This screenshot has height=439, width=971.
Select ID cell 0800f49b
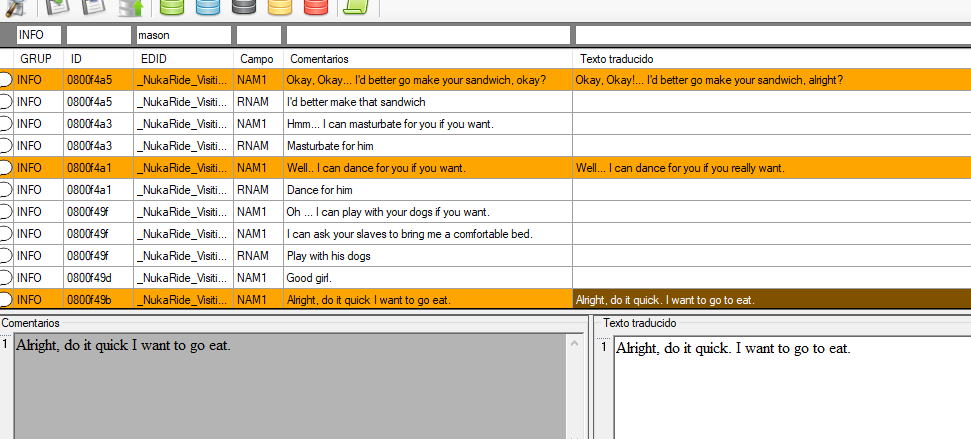pyautogui.click(x=99, y=300)
